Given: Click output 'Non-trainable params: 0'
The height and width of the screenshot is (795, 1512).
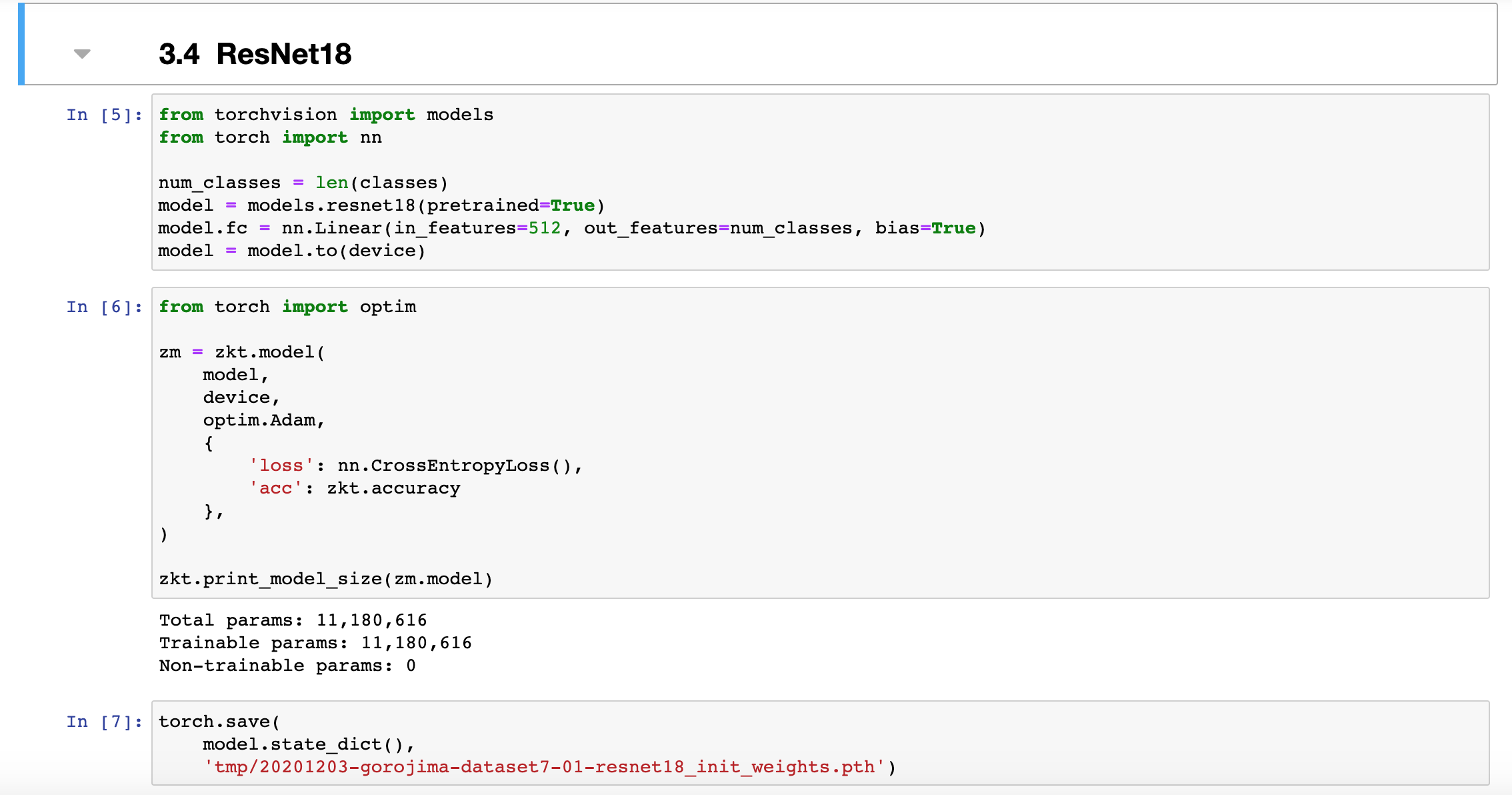Looking at the screenshot, I should coord(287,666).
